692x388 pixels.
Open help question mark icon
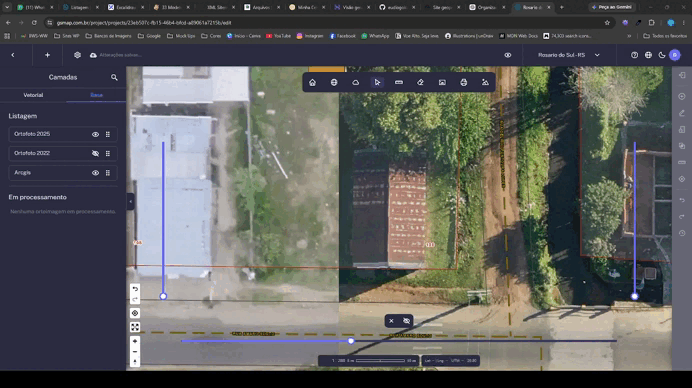pyautogui.click(x=635, y=55)
